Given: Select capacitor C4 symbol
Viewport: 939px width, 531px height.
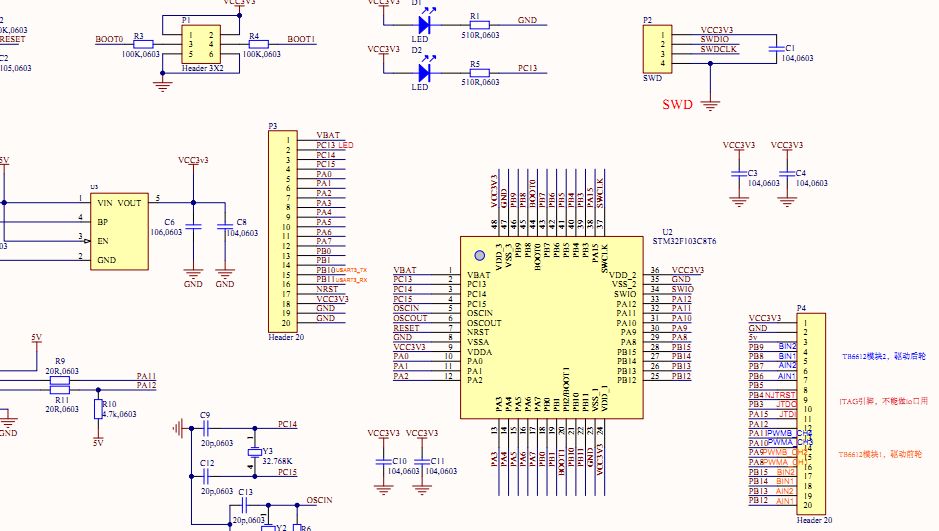Looking at the screenshot, I should 787,174.
